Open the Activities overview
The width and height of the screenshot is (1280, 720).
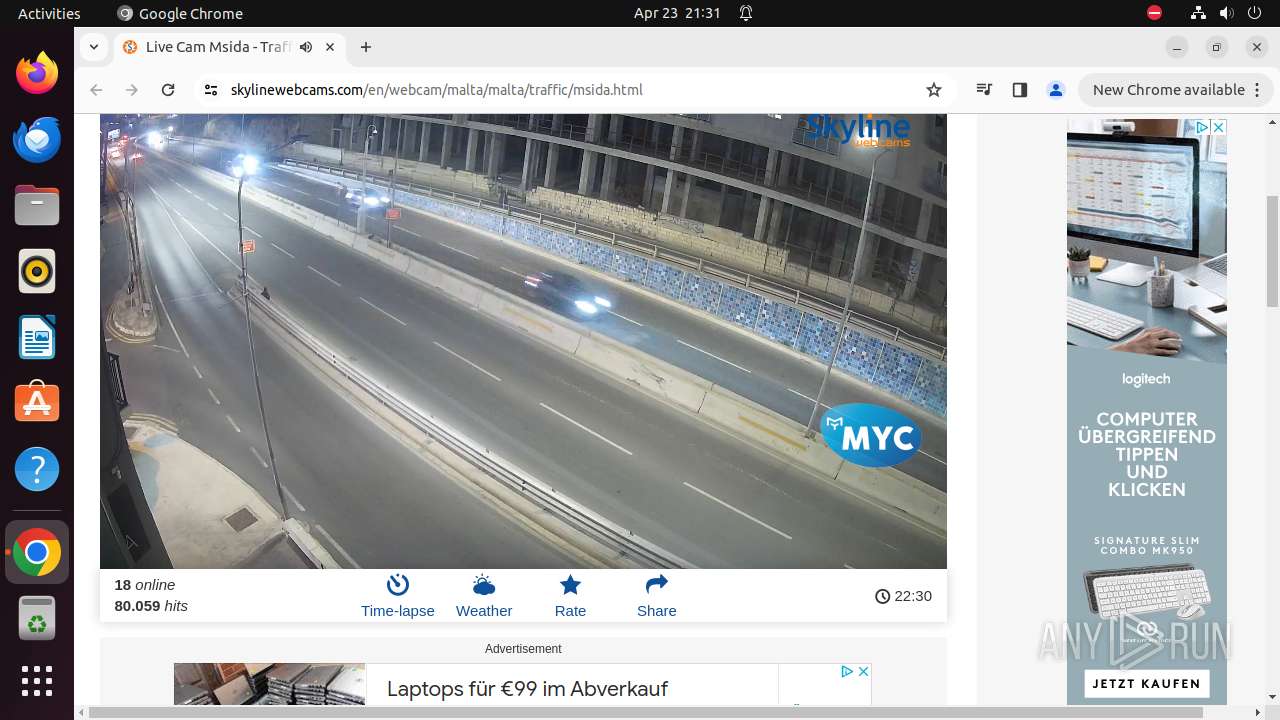click(x=49, y=13)
